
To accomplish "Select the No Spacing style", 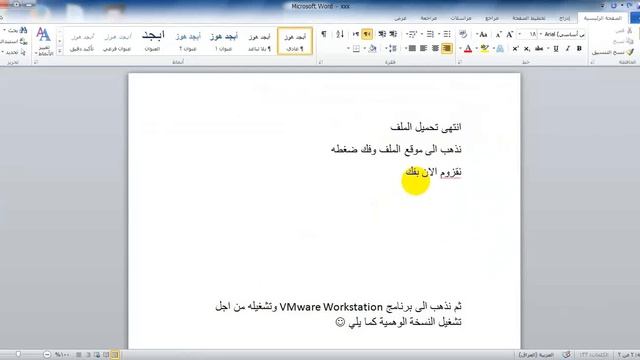I will tap(259, 41).
